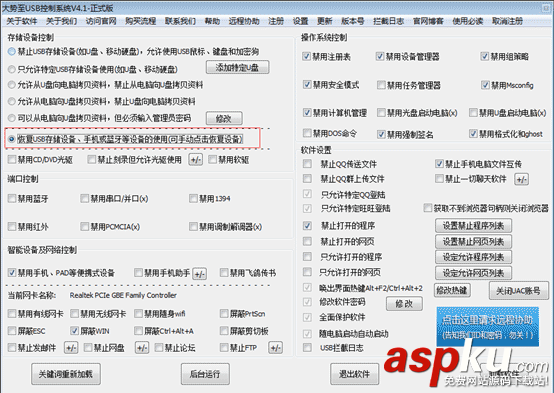The width and height of the screenshot is (554, 393).
Task: Click the 修改 button beside 管理员密码 option
Action: coord(224,118)
